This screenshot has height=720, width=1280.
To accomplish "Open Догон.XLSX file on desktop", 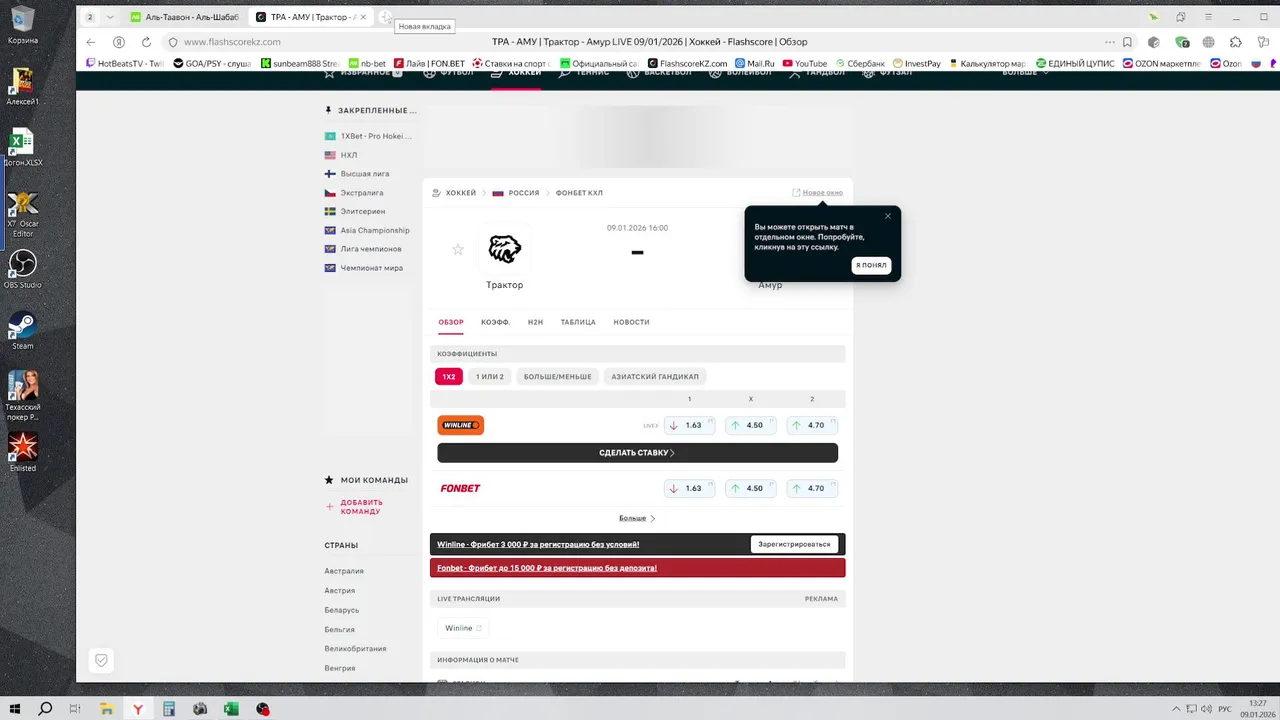I will 22,147.
